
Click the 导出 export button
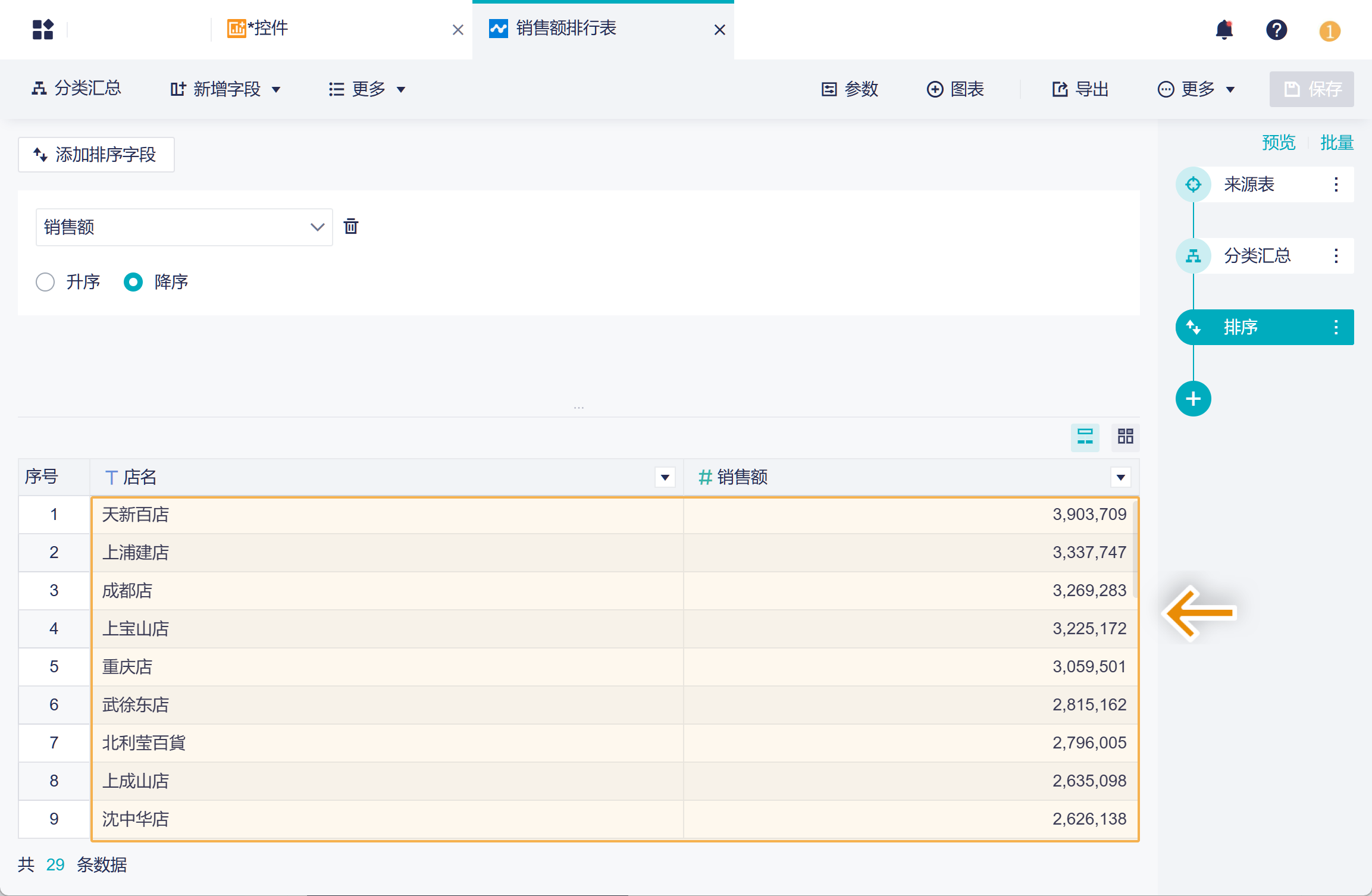click(1080, 89)
